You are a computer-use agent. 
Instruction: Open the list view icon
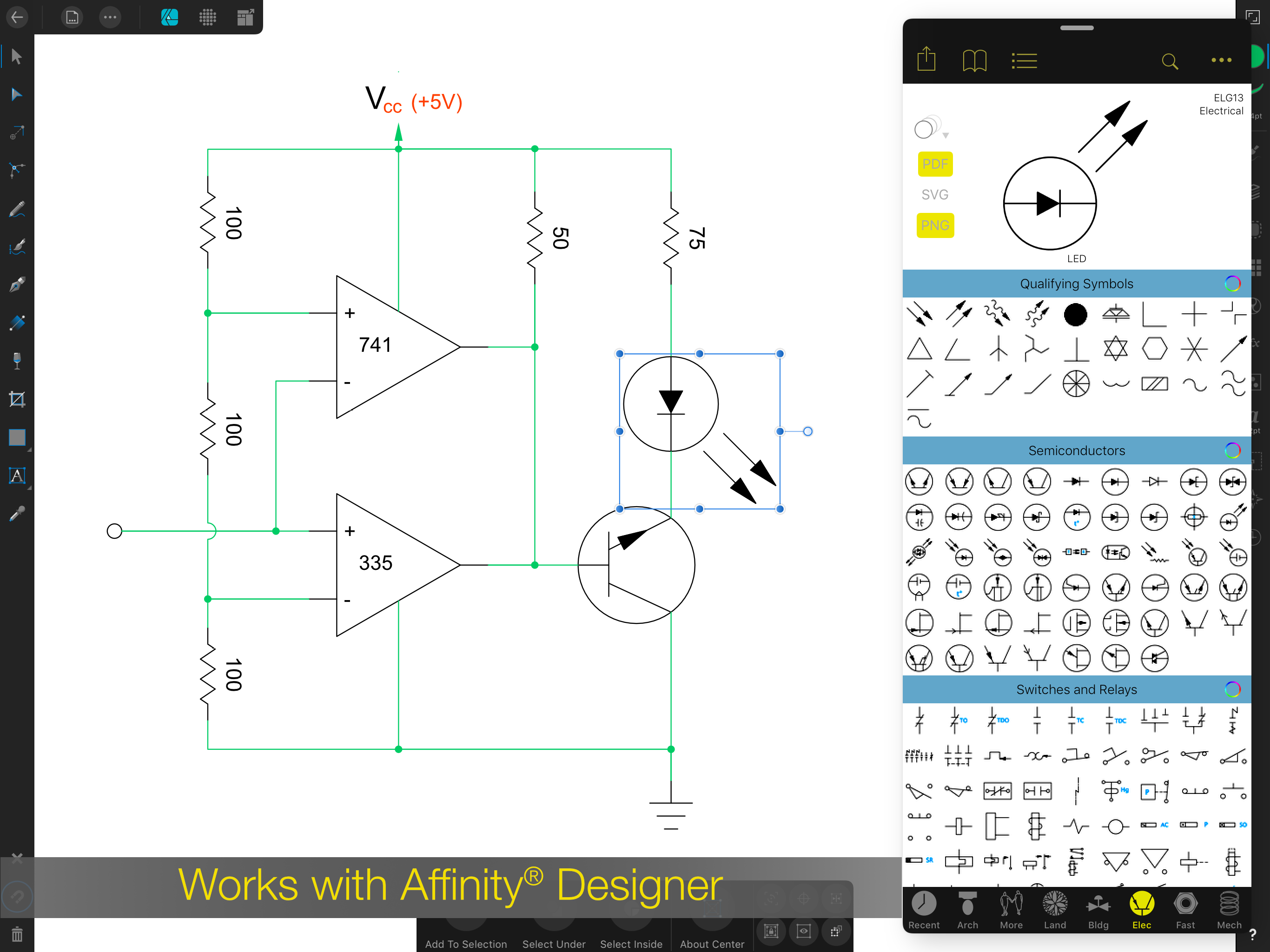[x=1024, y=60]
